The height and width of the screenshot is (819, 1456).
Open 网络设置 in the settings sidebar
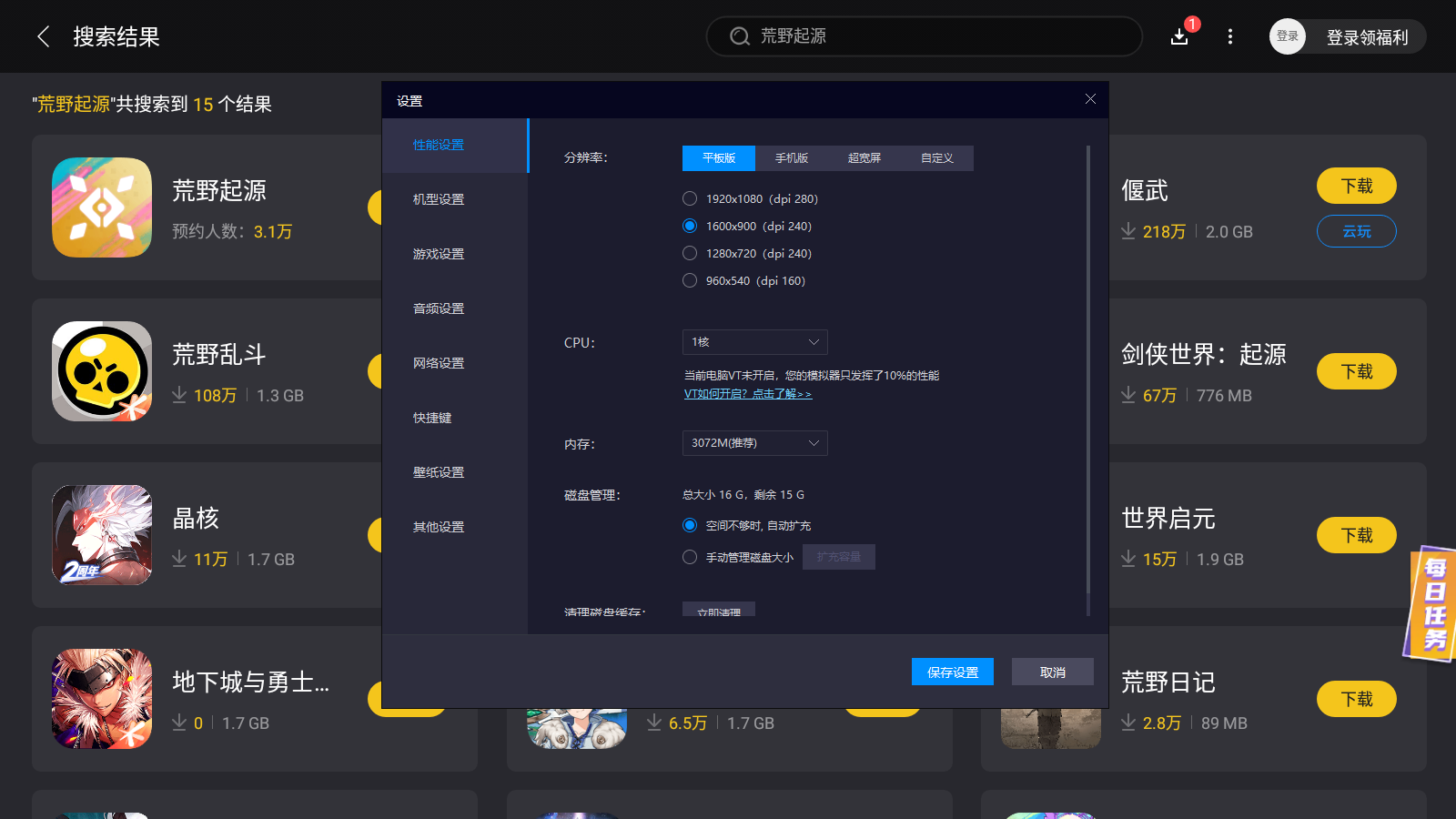[x=455, y=363]
